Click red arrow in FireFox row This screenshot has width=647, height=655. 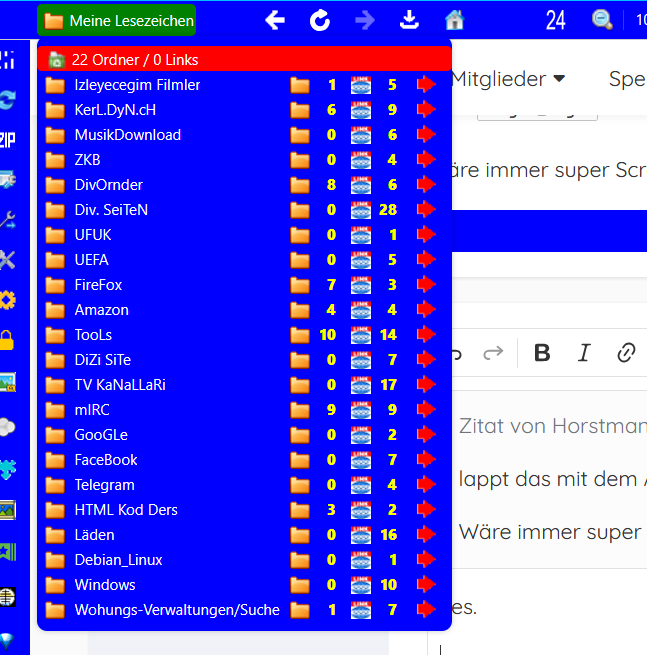(426, 285)
